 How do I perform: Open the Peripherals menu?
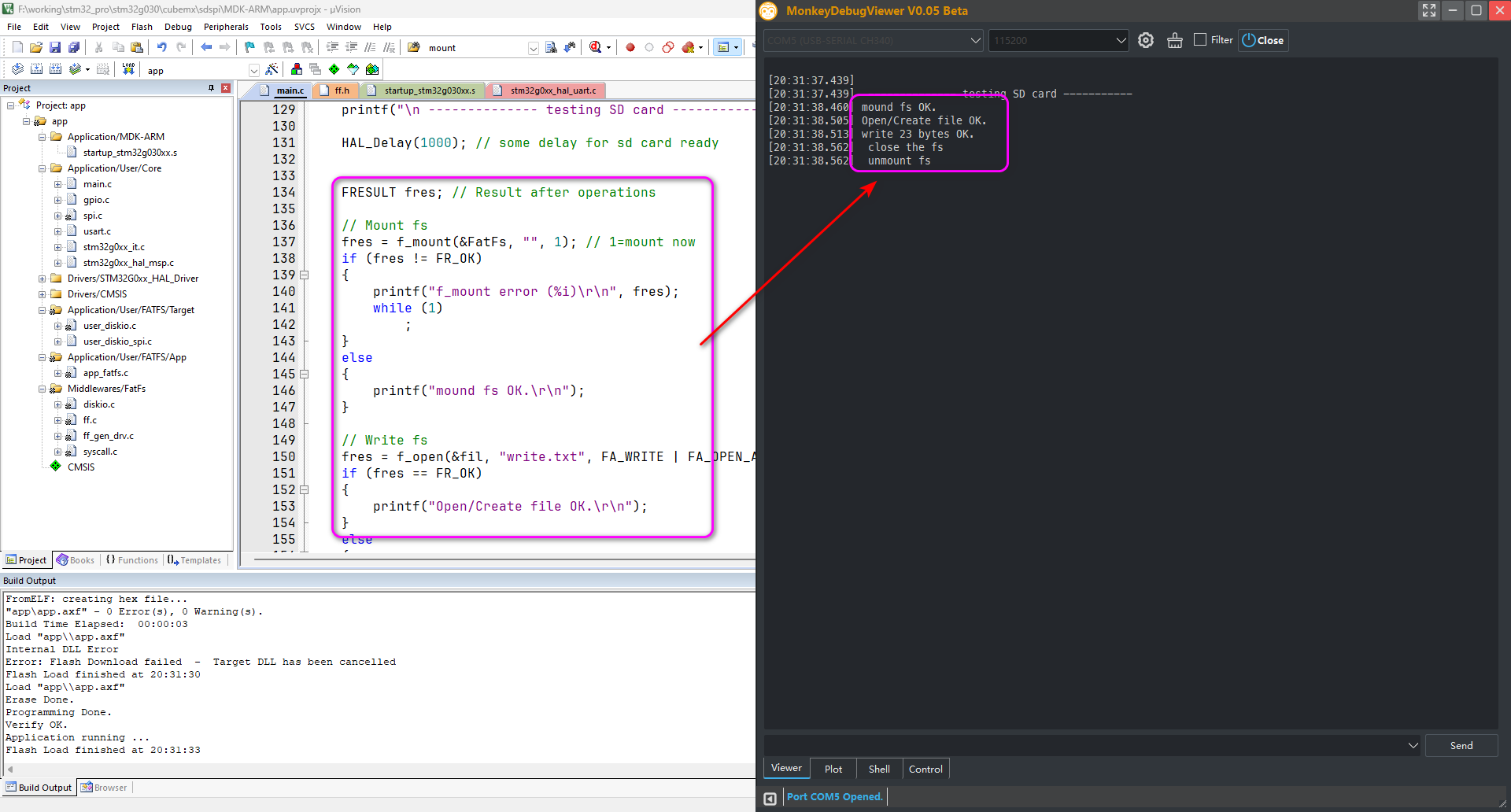[x=226, y=27]
